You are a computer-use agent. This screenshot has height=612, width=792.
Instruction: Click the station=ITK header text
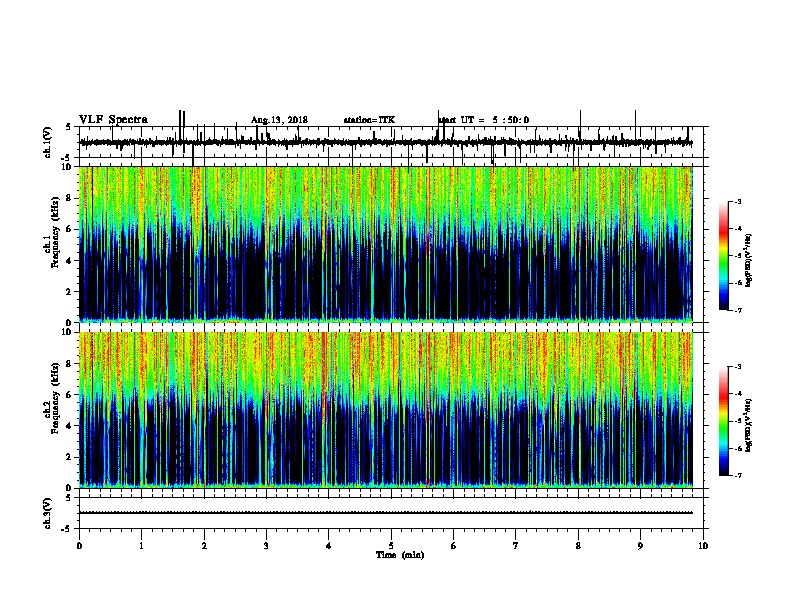click(x=369, y=120)
